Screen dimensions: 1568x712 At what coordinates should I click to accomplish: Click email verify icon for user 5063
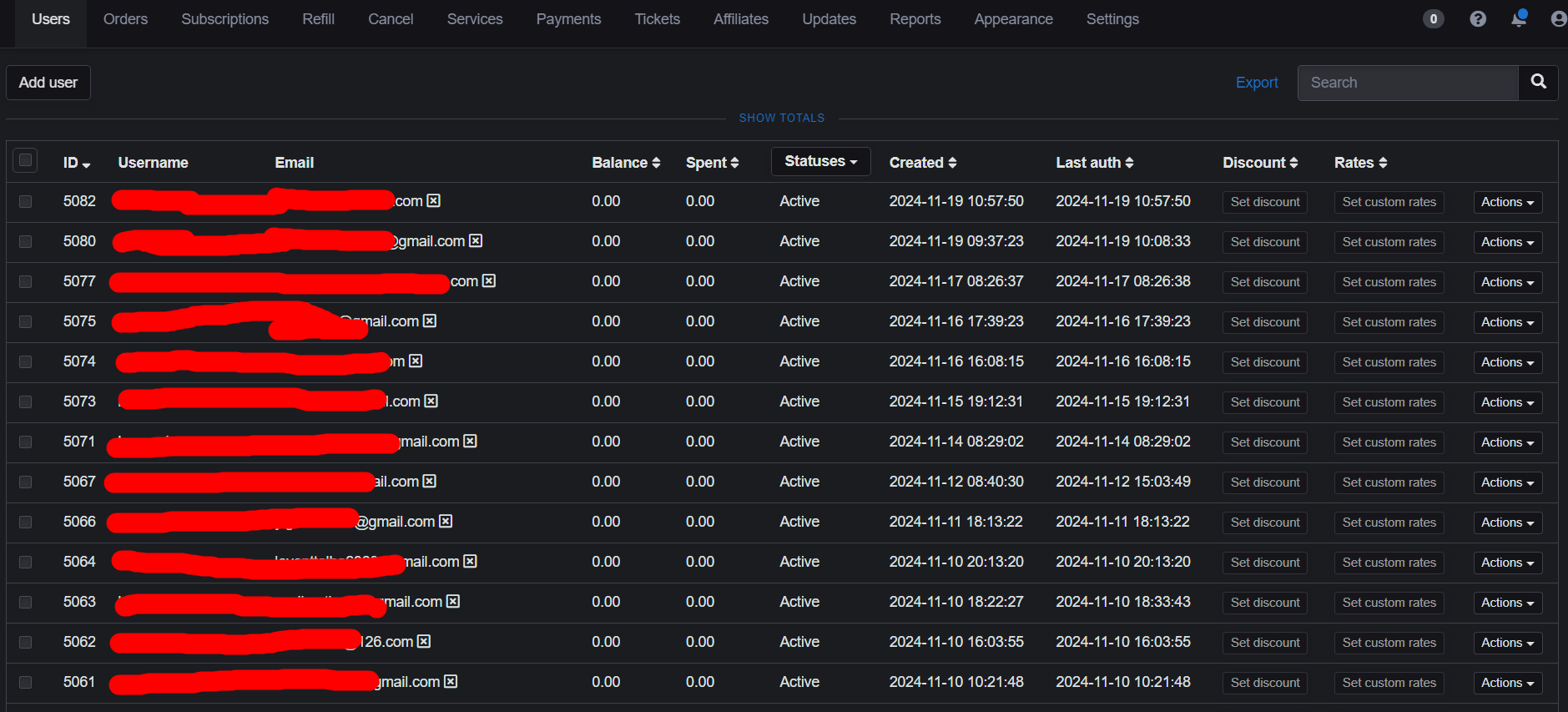(x=453, y=602)
